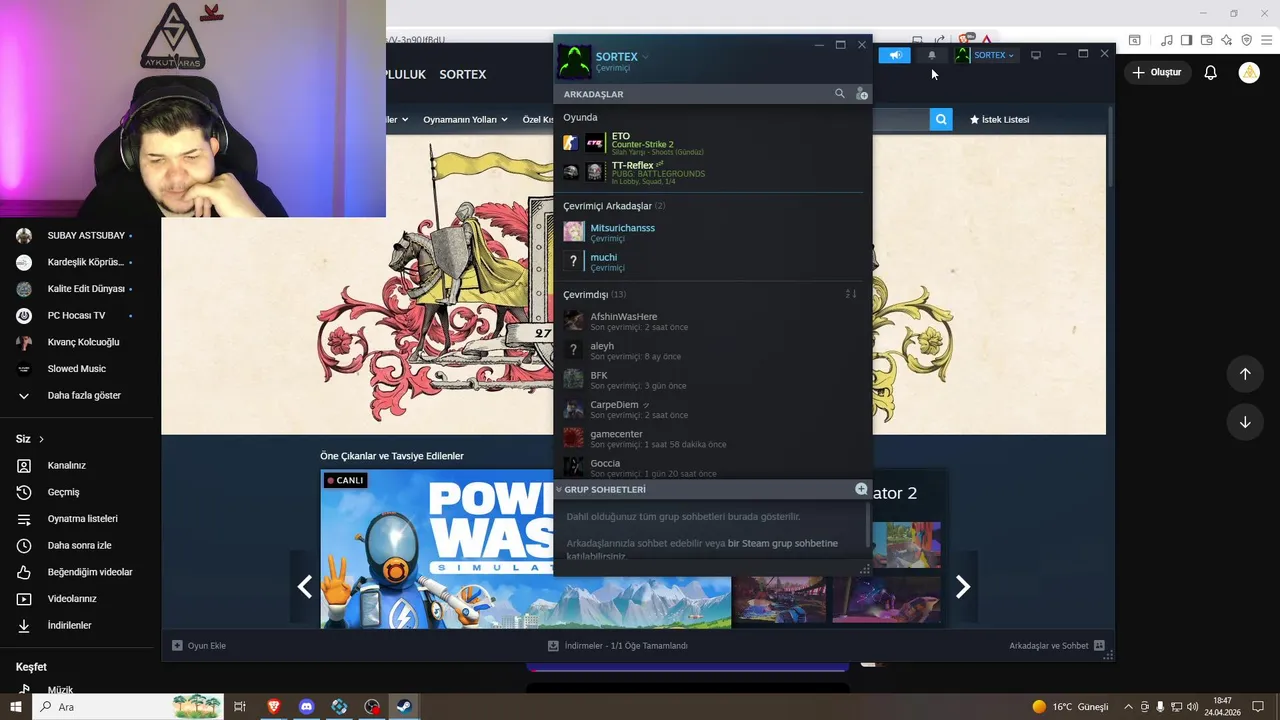
Task: Open SORTEX status dropdown in friends window
Action: (645, 57)
